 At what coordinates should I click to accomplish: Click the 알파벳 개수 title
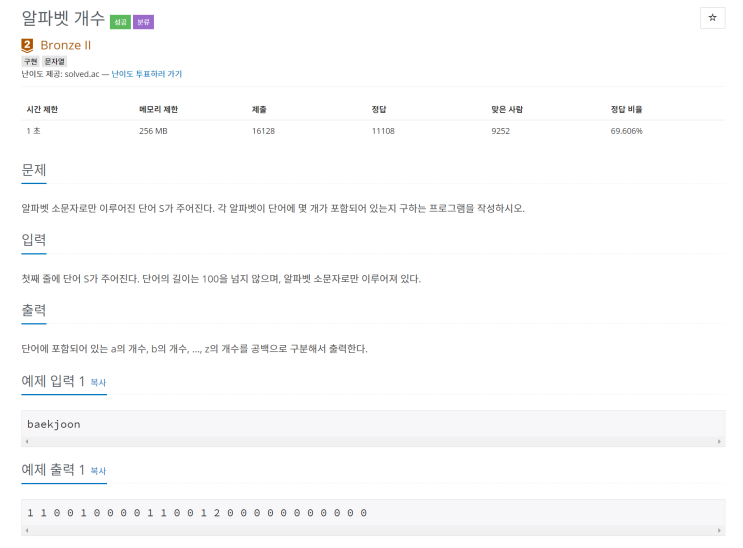click(x=63, y=18)
